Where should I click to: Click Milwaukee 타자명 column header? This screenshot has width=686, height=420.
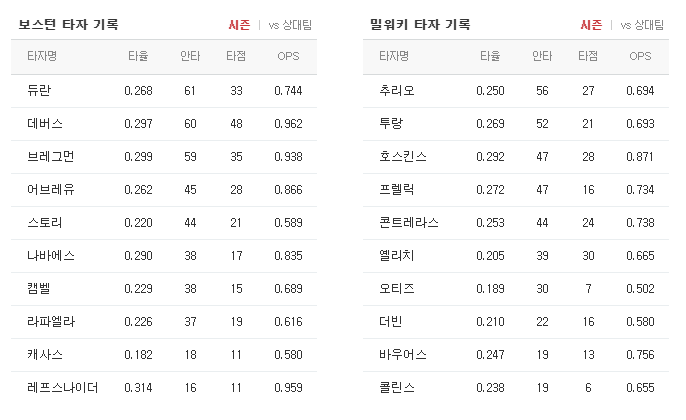point(394,56)
